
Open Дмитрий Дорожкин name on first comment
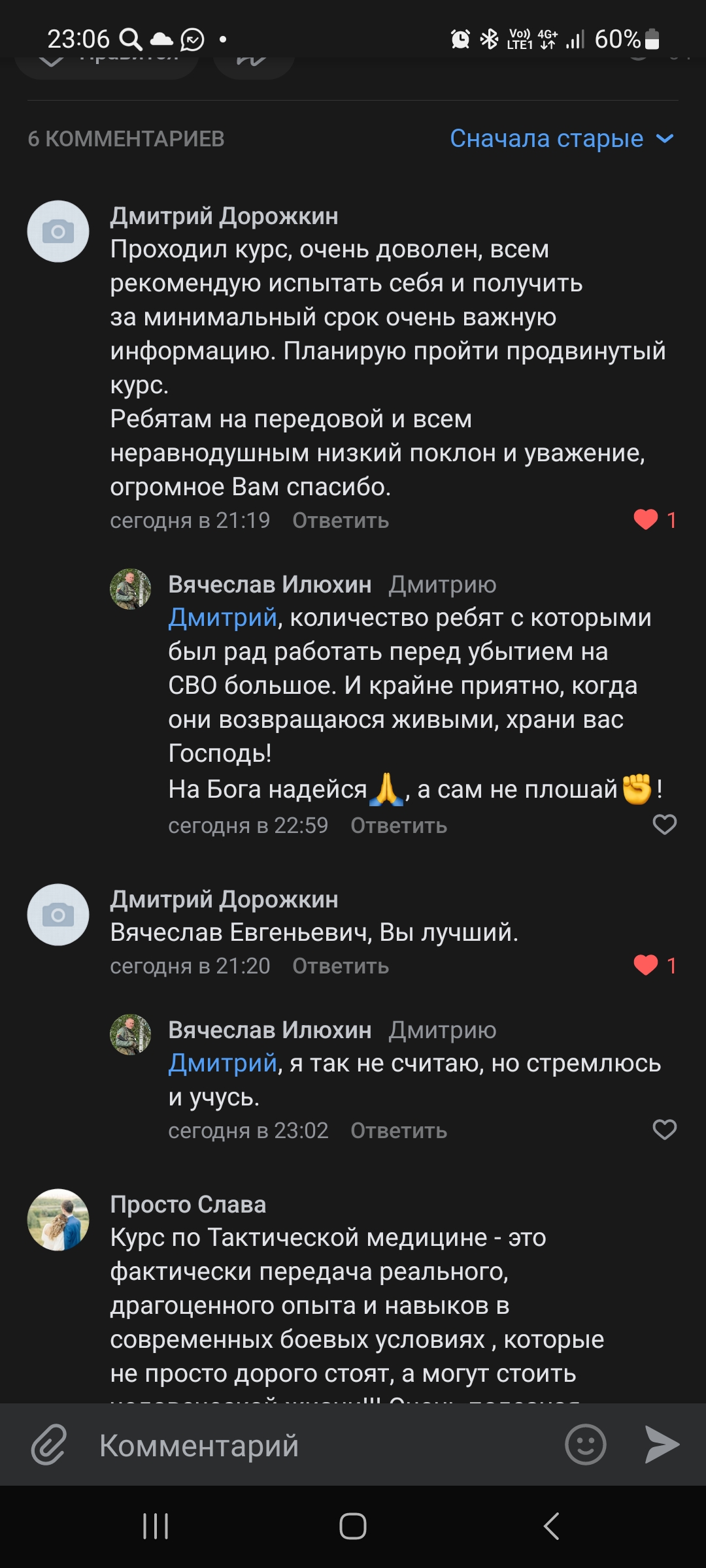[x=224, y=216]
